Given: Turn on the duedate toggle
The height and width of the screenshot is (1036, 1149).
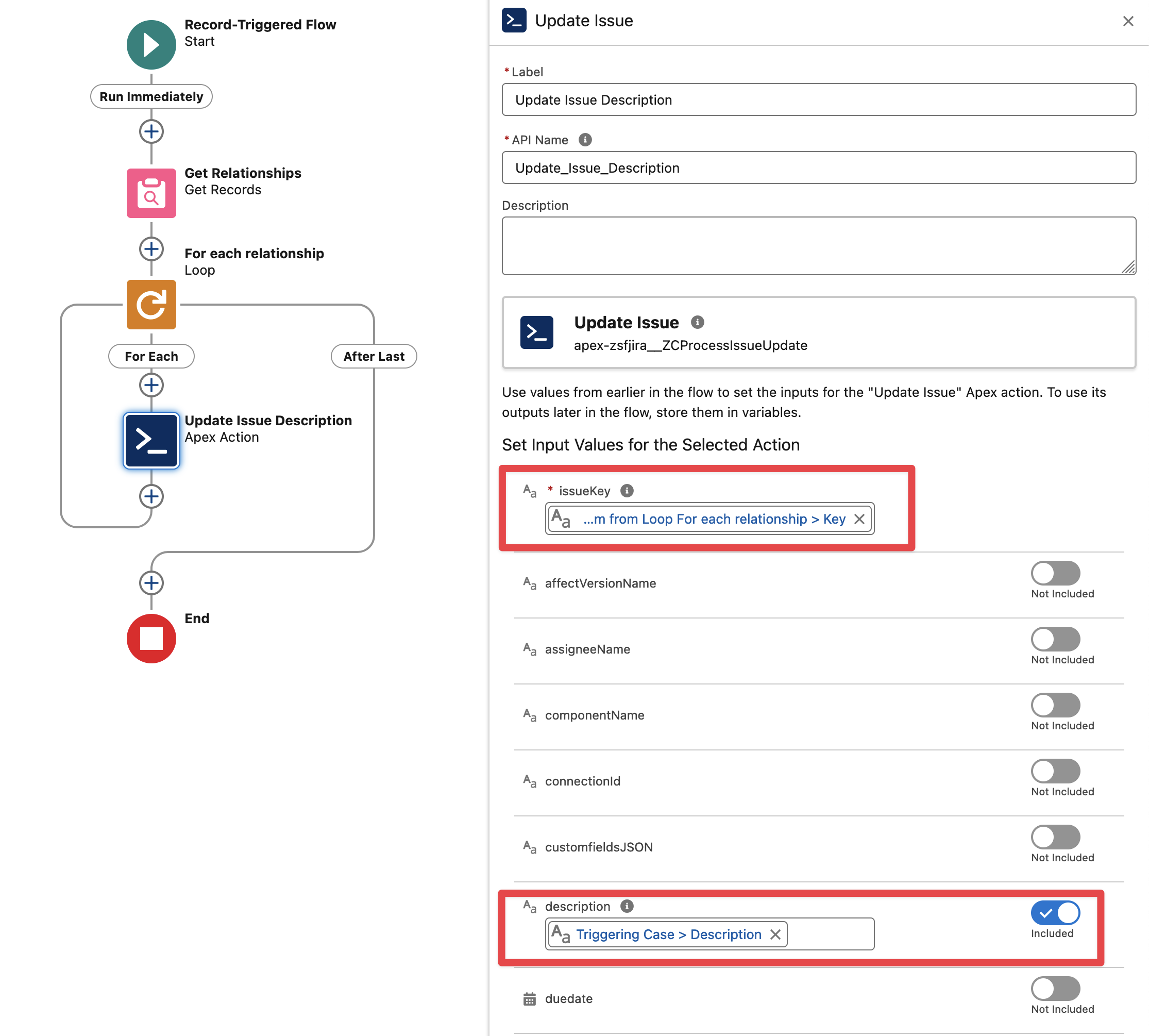Looking at the screenshot, I should click(x=1055, y=988).
